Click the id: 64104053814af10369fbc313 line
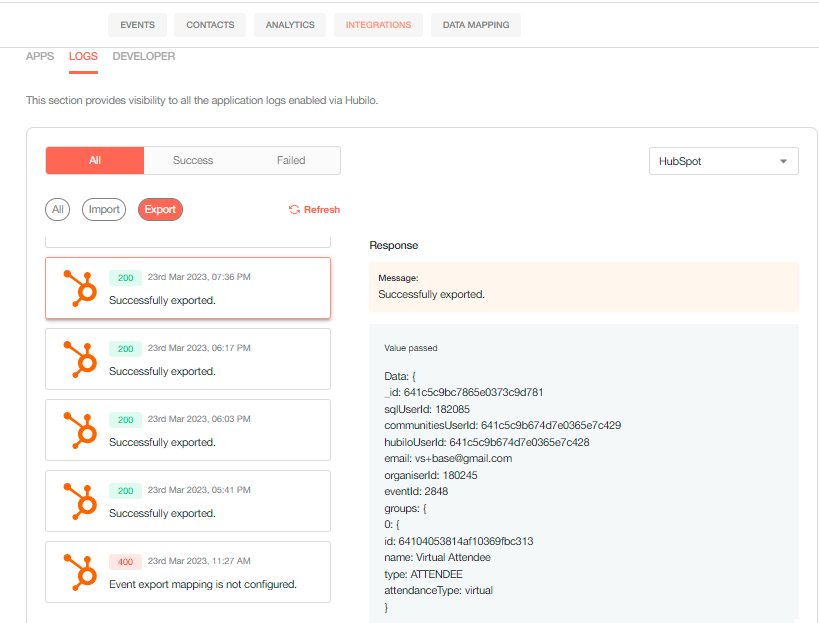The image size is (819, 623). (x=459, y=541)
